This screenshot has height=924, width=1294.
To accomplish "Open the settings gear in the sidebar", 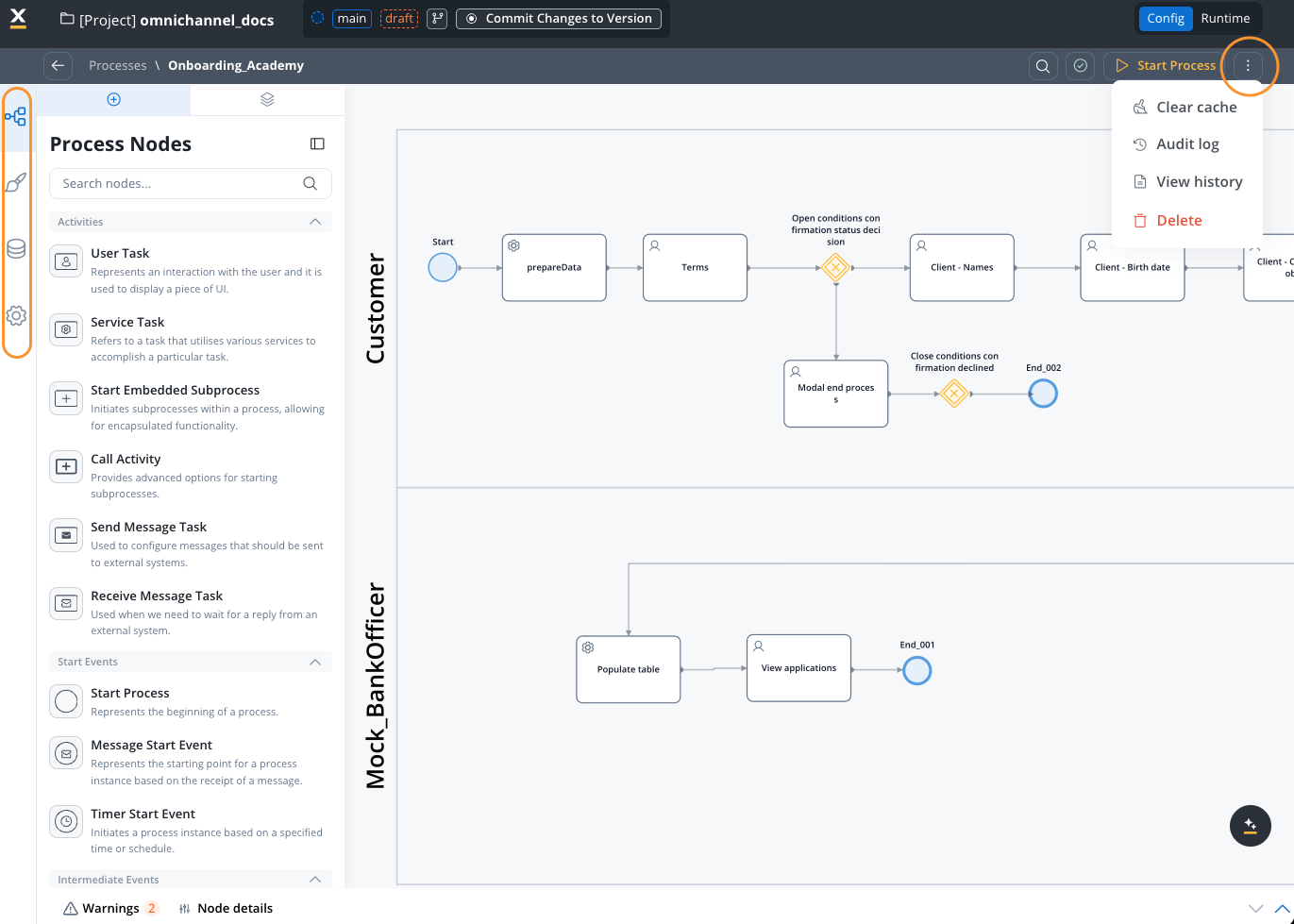I will 16,315.
